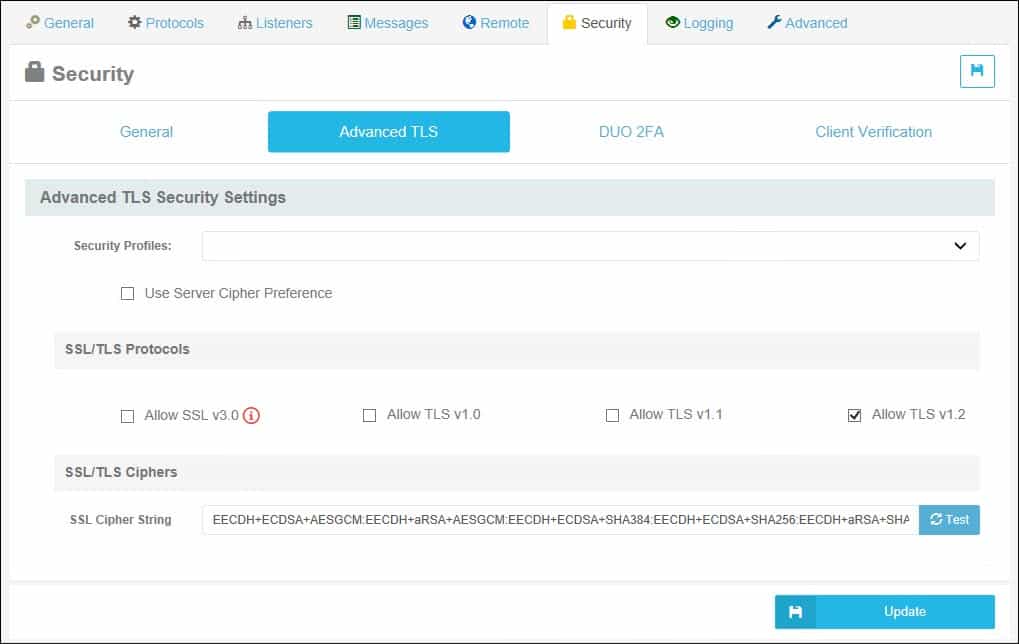Check the Allow TLS v1.1 option
1019x644 pixels.
pyautogui.click(x=612, y=415)
